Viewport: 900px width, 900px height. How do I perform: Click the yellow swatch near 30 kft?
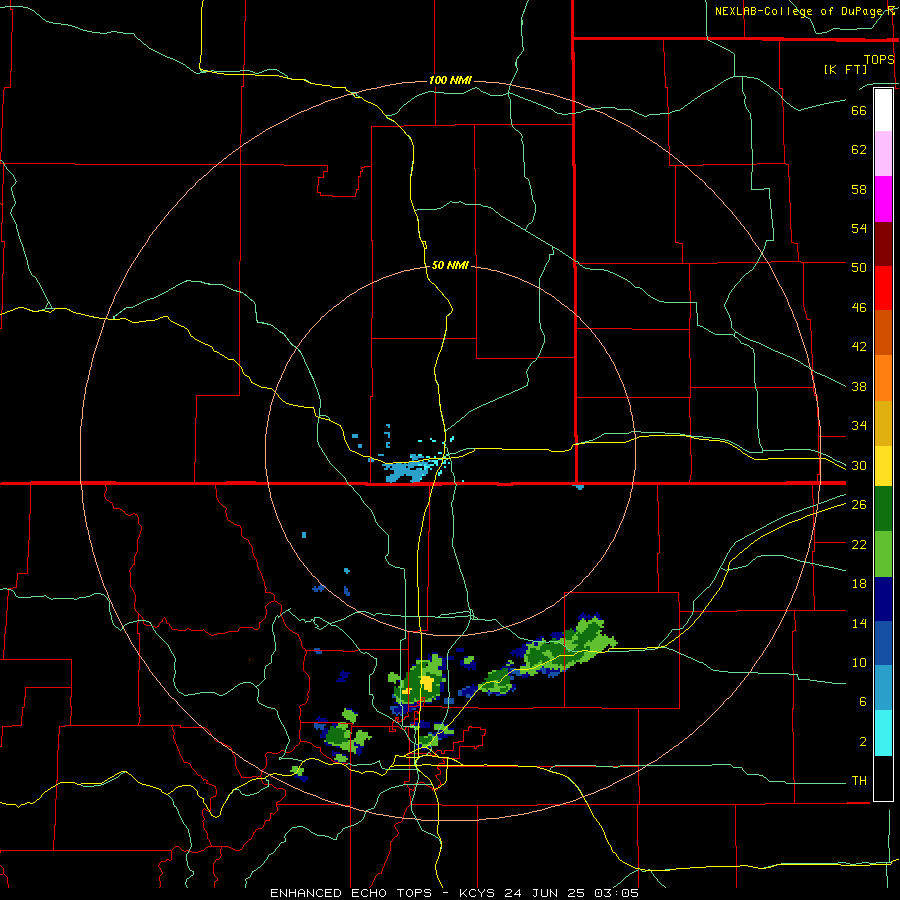click(x=883, y=466)
